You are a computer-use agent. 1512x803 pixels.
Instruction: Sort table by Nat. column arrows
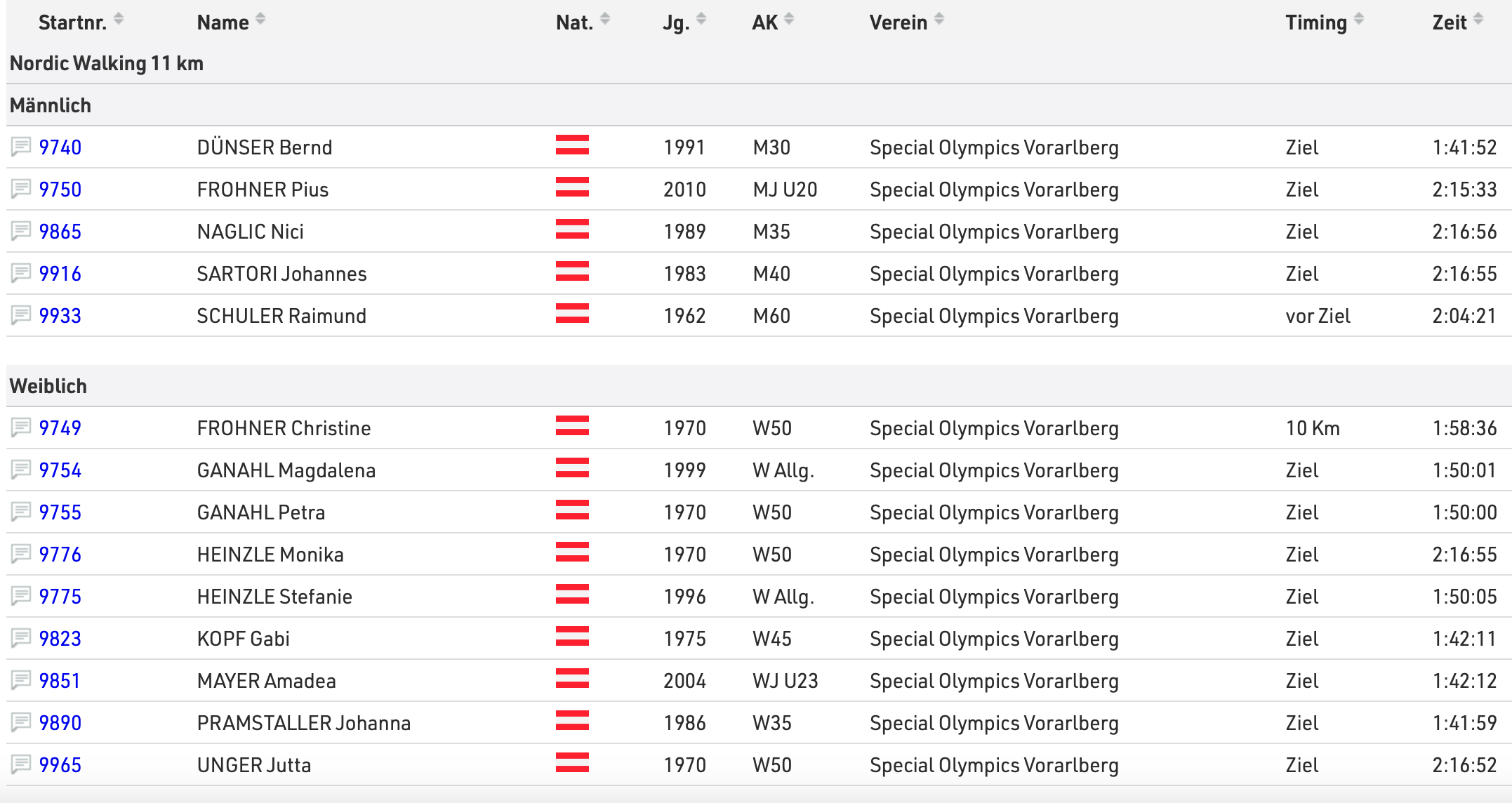click(605, 19)
